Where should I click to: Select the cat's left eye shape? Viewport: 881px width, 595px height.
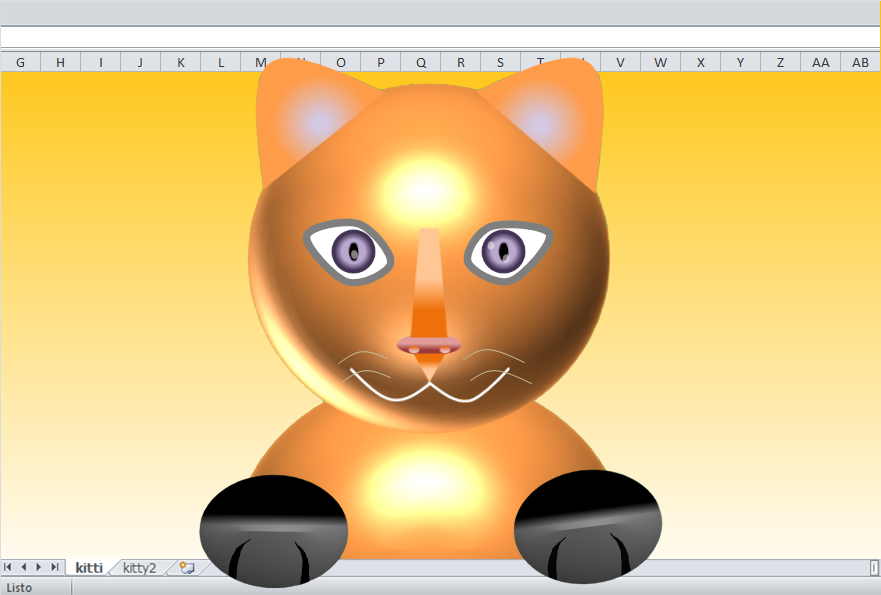[x=348, y=252]
